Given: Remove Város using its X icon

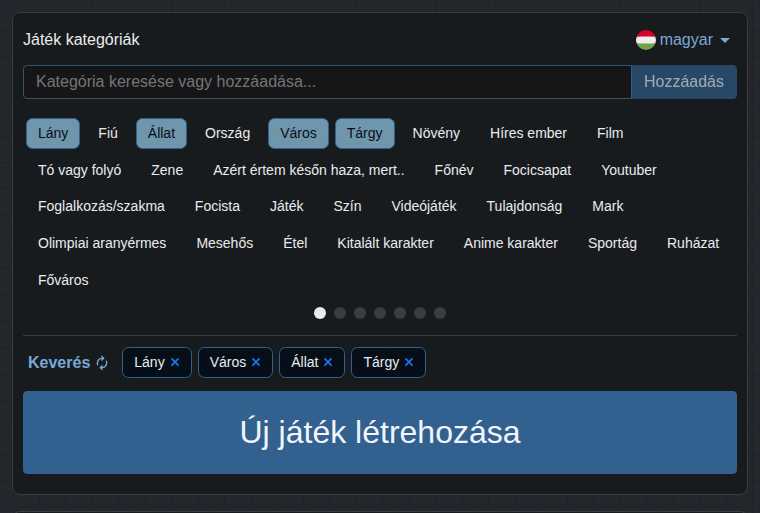Looking at the screenshot, I should (x=256, y=362).
